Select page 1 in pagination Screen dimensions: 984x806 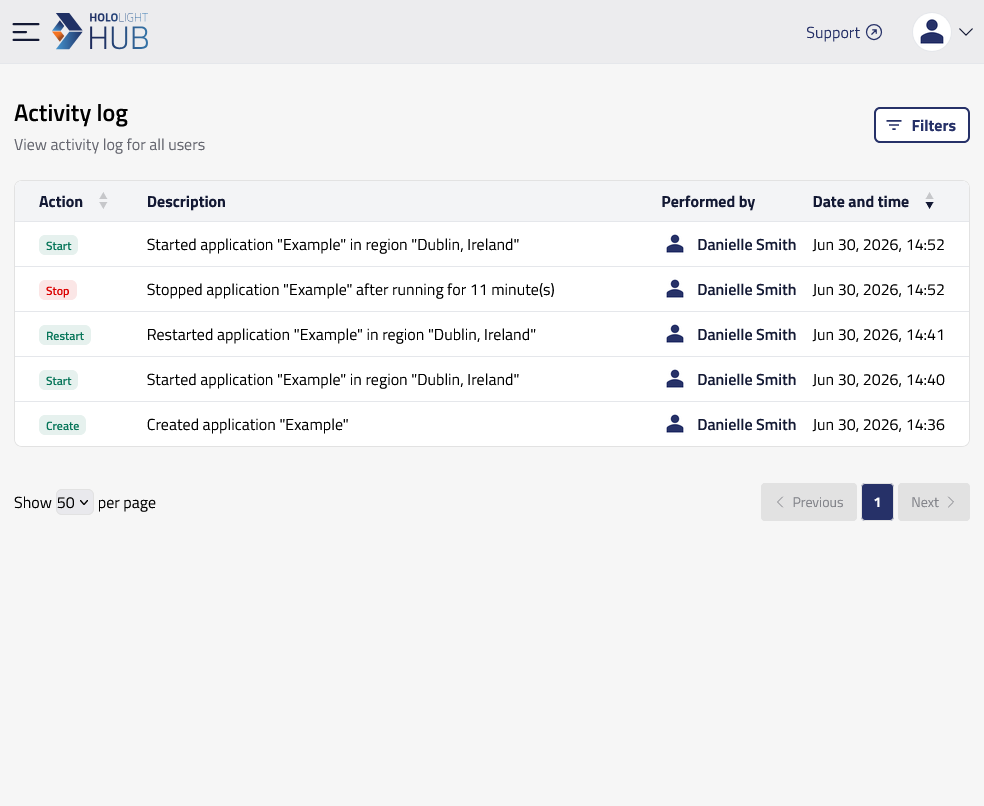[x=877, y=502]
